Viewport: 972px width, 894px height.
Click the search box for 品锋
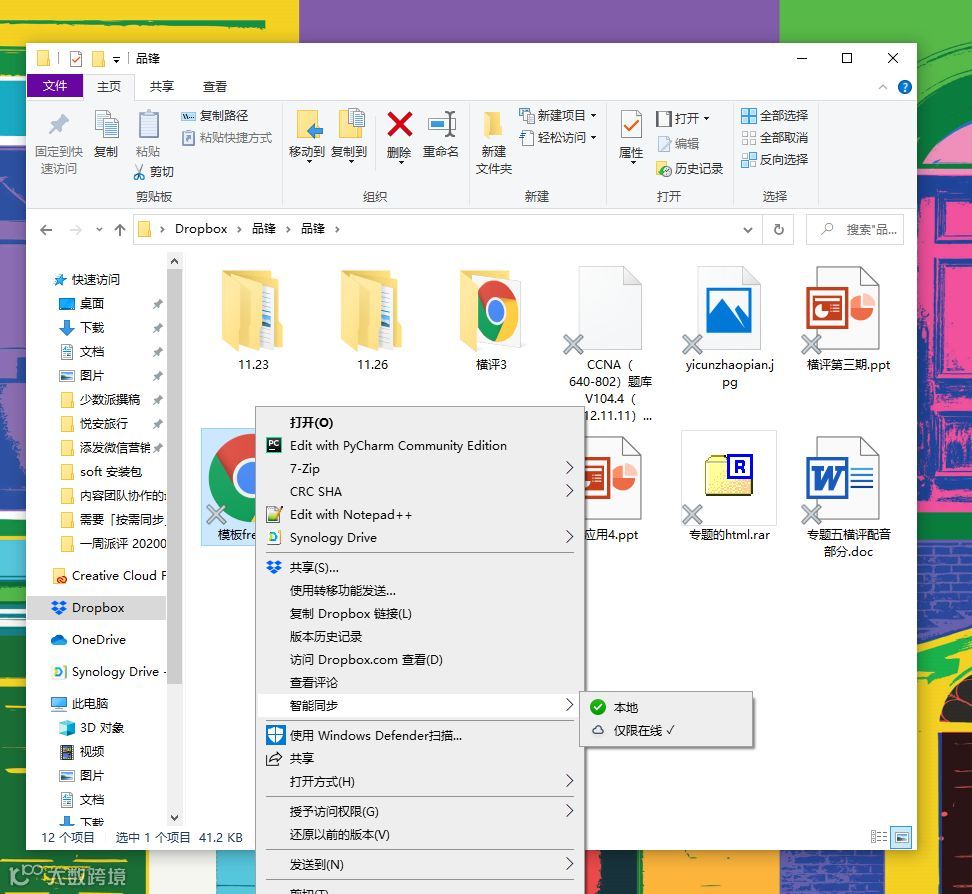click(855, 230)
